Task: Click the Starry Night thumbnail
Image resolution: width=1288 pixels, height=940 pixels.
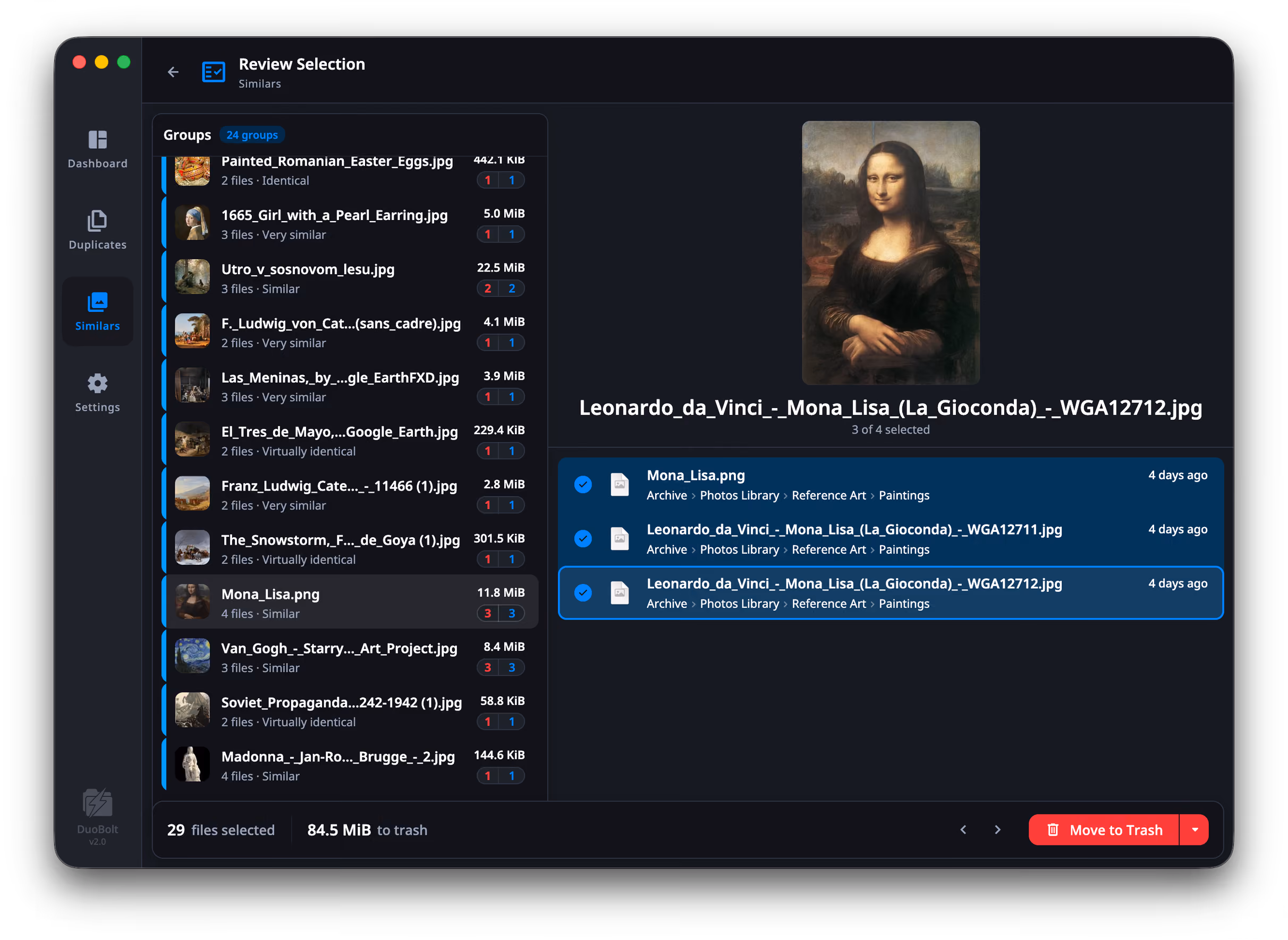Action: point(192,656)
